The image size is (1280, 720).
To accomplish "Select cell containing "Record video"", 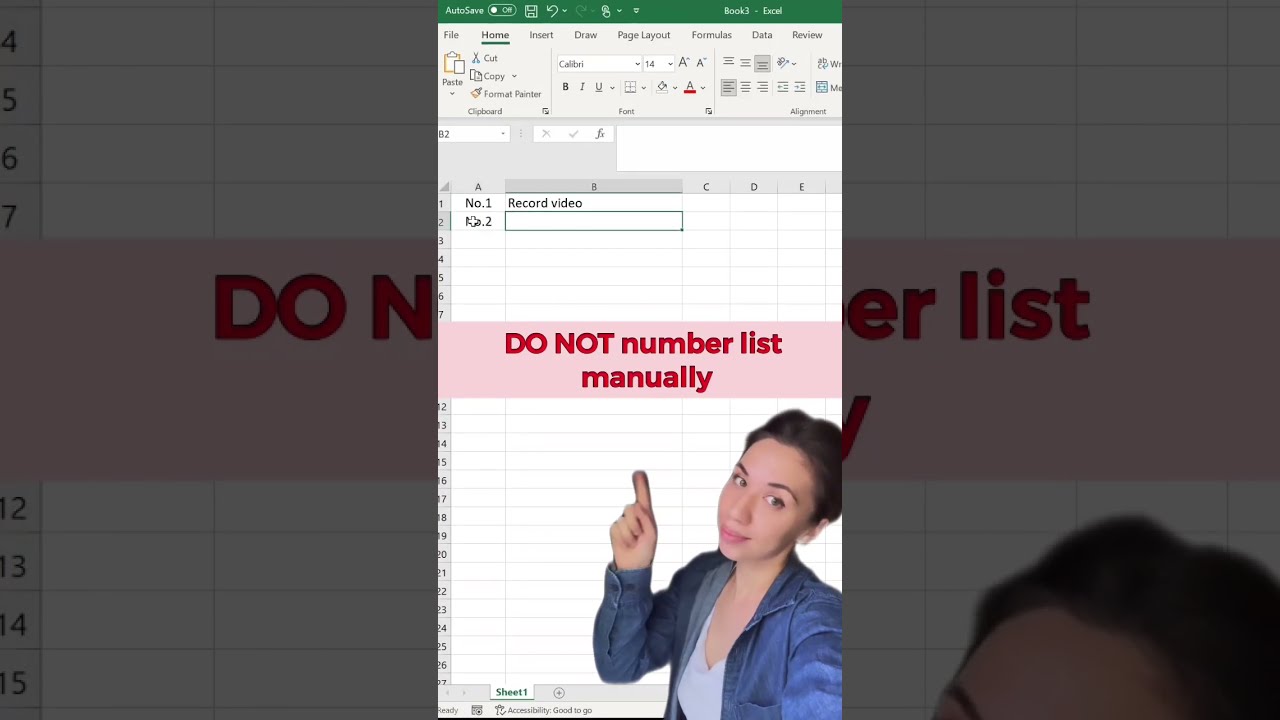I will click(x=593, y=203).
